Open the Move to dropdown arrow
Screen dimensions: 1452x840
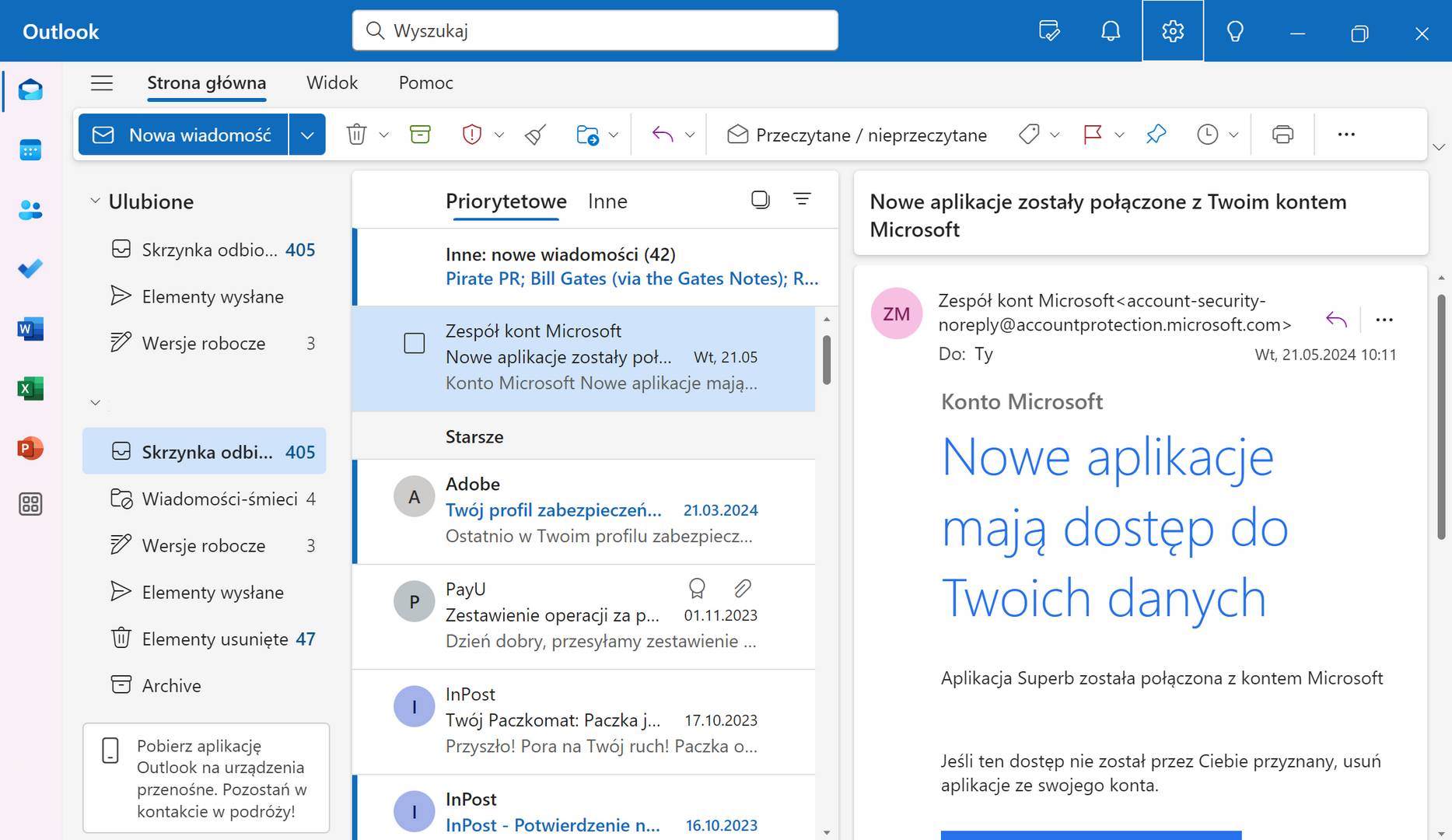point(614,135)
